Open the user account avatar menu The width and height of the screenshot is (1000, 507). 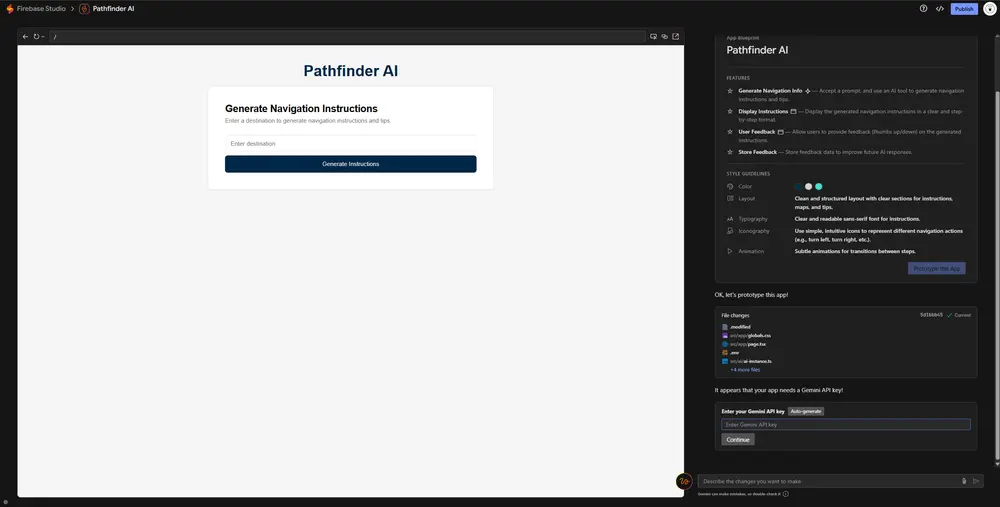tap(989, 9)
